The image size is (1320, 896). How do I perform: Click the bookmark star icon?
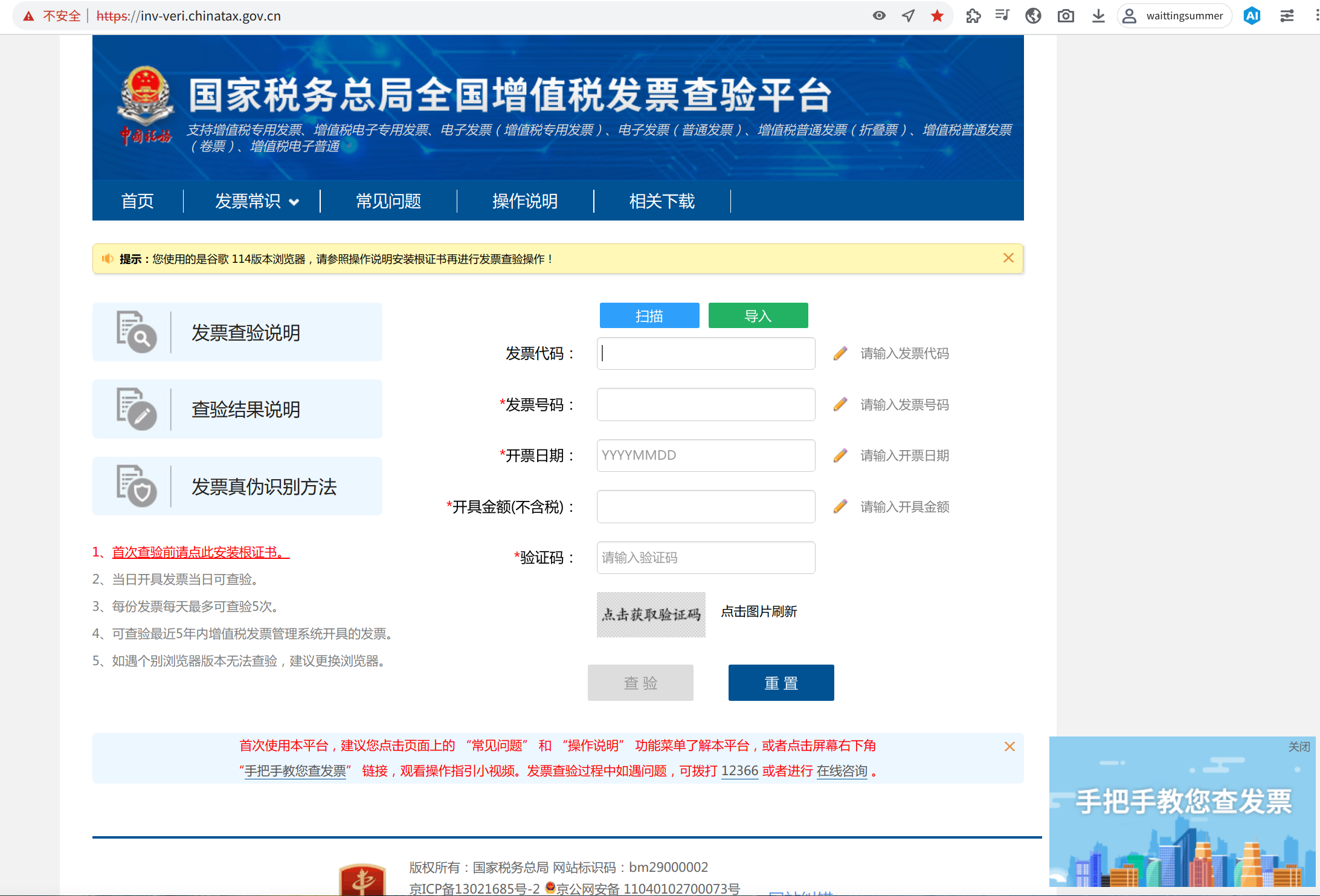click(x=937, y=16)
